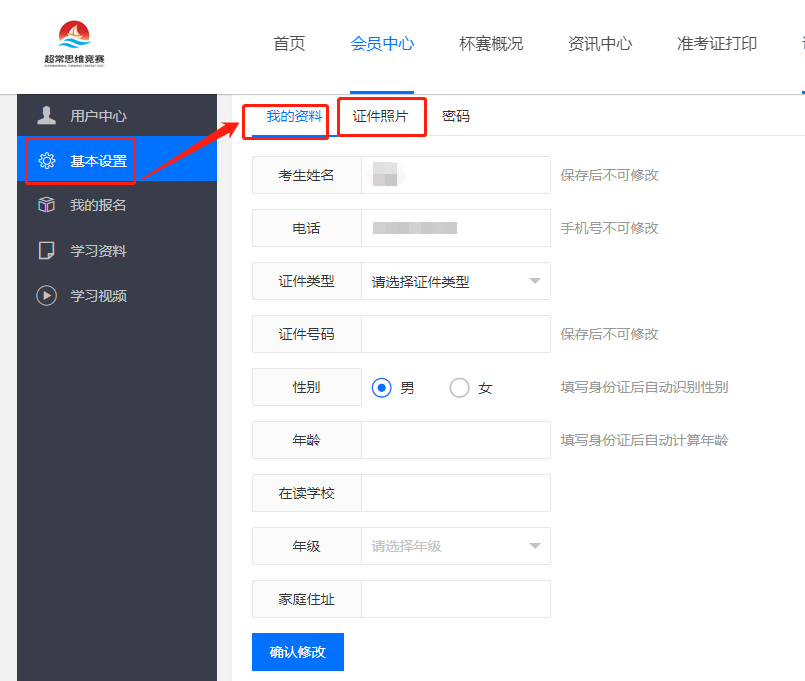Image resolution: width=805 pixels, height=681 pixels.
Task: Open 学习资料 in the sidebar
Action: click(117, 251)
